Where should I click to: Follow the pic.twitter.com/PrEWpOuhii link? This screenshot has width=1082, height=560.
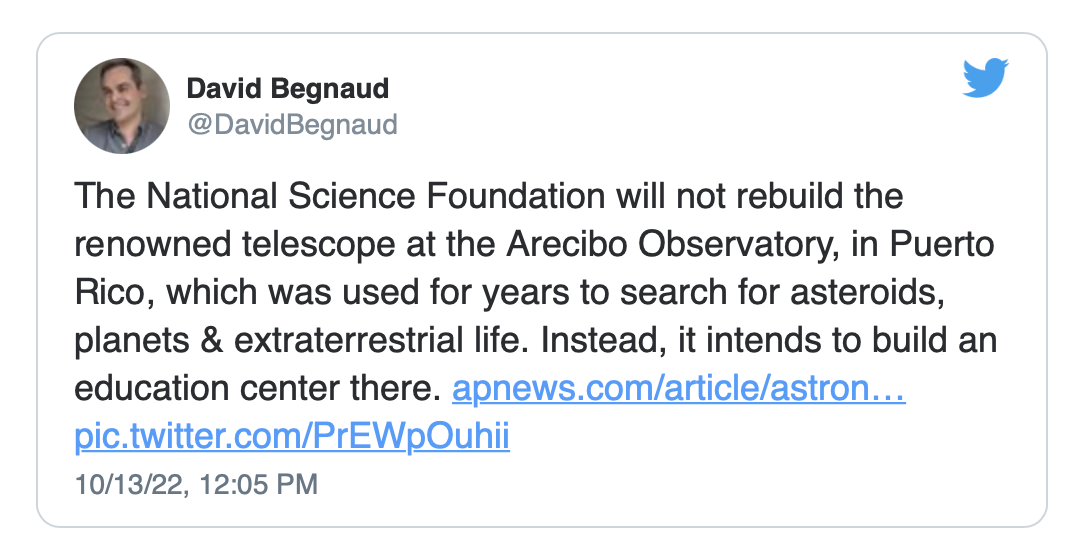tap(292, 437)
